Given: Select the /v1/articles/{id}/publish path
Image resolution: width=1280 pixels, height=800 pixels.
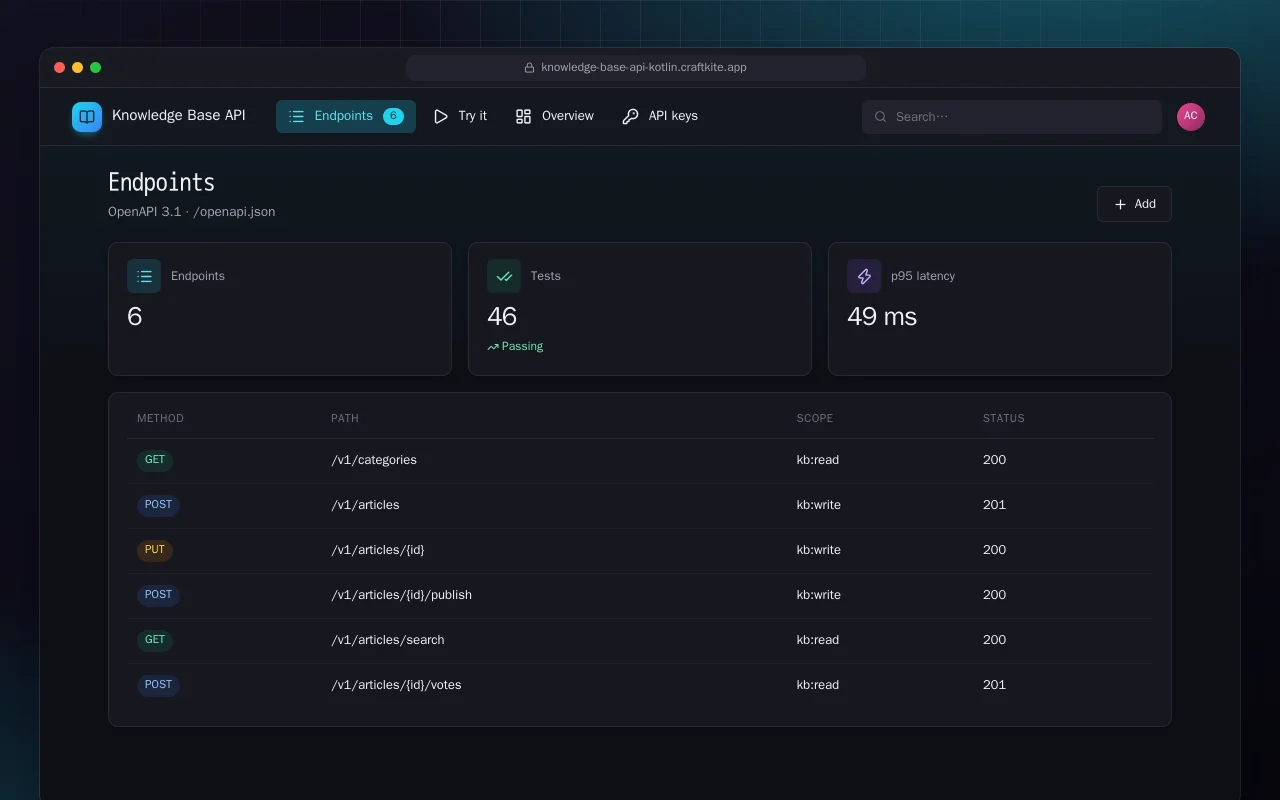Looking at the screenshot, I should 401,595.
